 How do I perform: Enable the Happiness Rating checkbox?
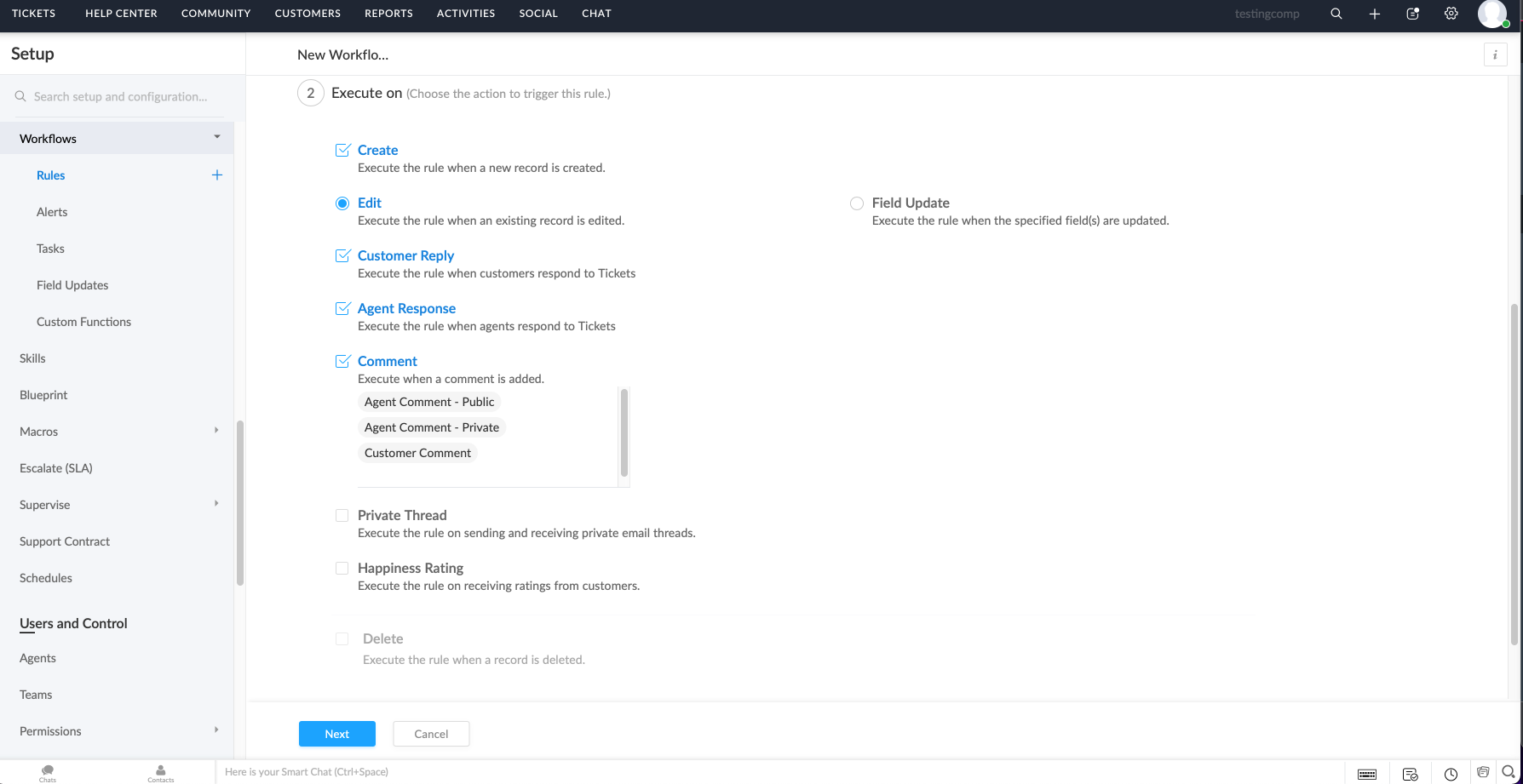click(342, 568)
